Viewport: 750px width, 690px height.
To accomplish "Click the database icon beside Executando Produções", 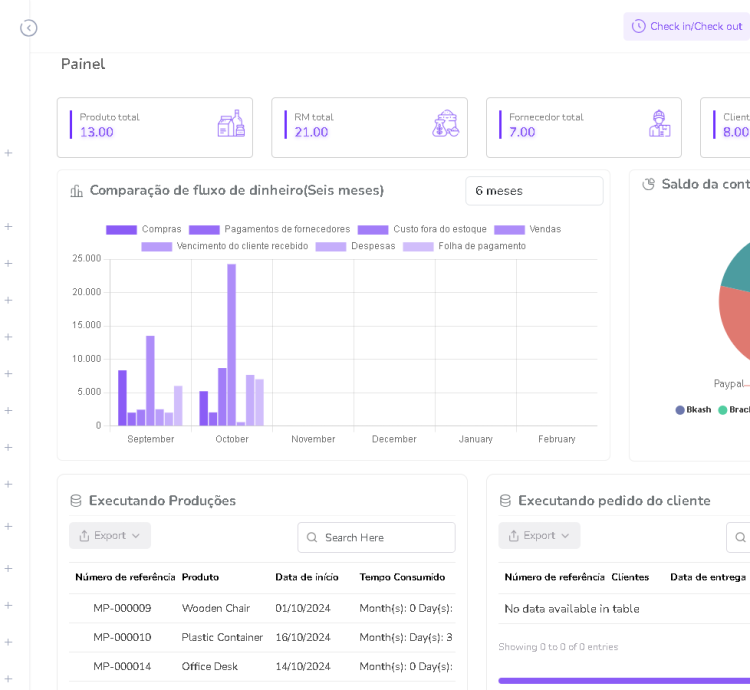I will [x=76, y=501].
